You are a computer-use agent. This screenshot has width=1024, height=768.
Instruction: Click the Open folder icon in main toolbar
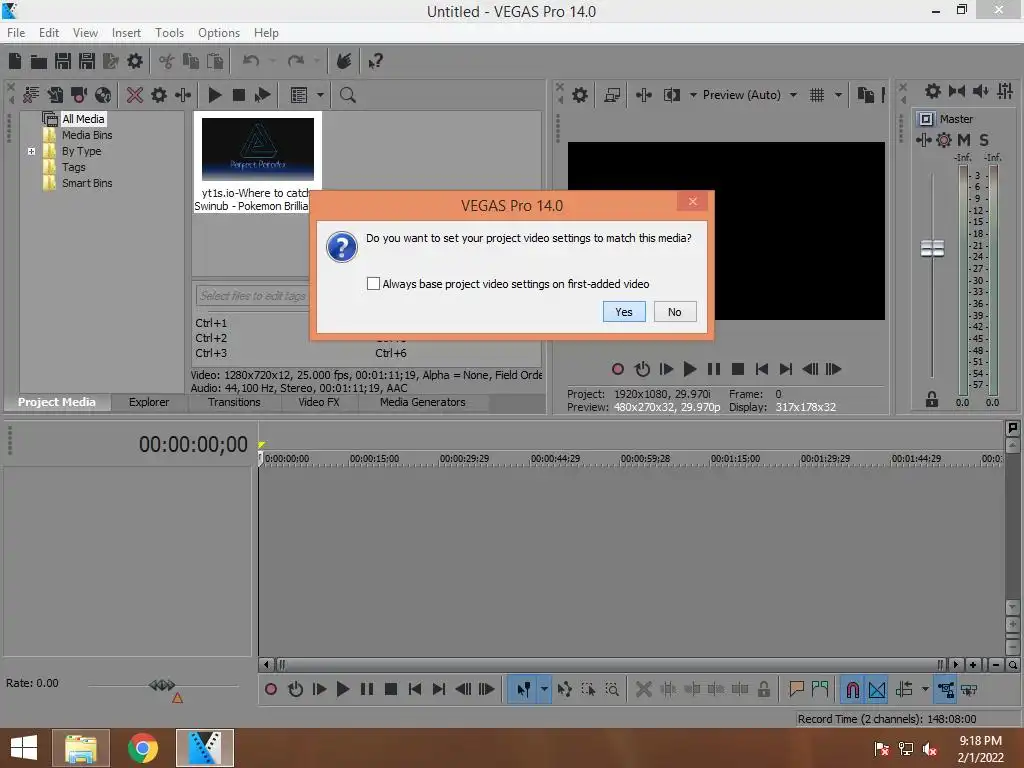(x=39, y=61)
